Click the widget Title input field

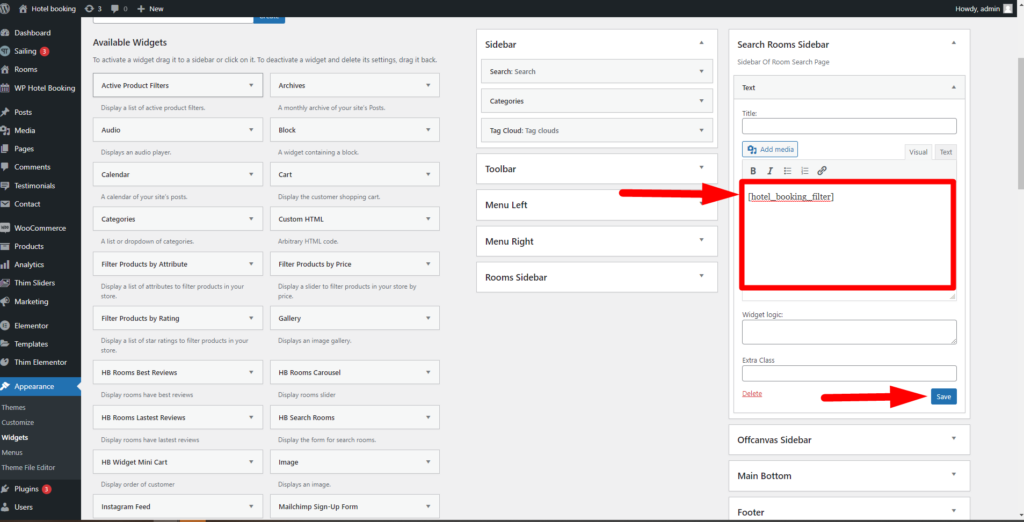pos(849,127)
